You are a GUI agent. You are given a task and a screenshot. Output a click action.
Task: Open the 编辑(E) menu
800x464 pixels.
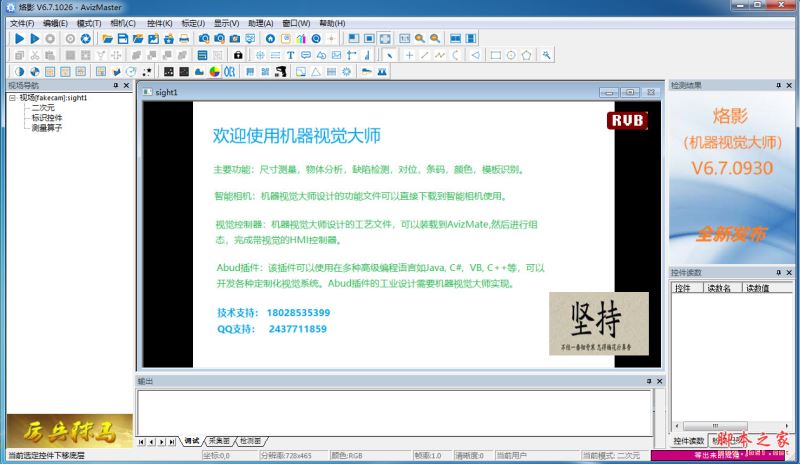55,23
